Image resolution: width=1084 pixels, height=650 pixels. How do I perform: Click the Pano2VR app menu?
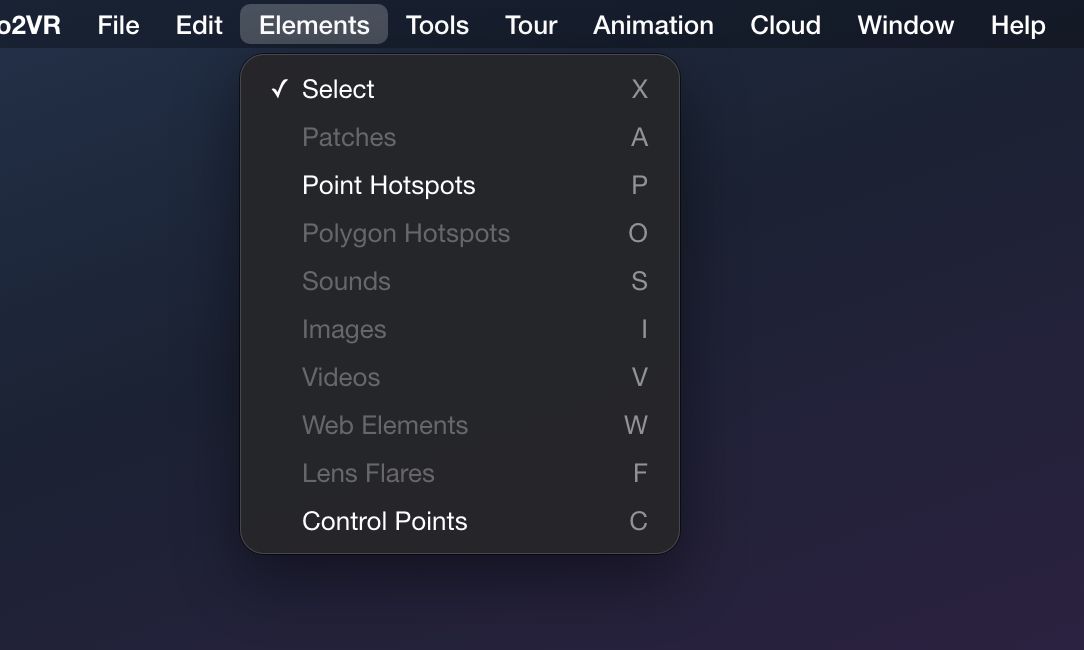point(29,25)
